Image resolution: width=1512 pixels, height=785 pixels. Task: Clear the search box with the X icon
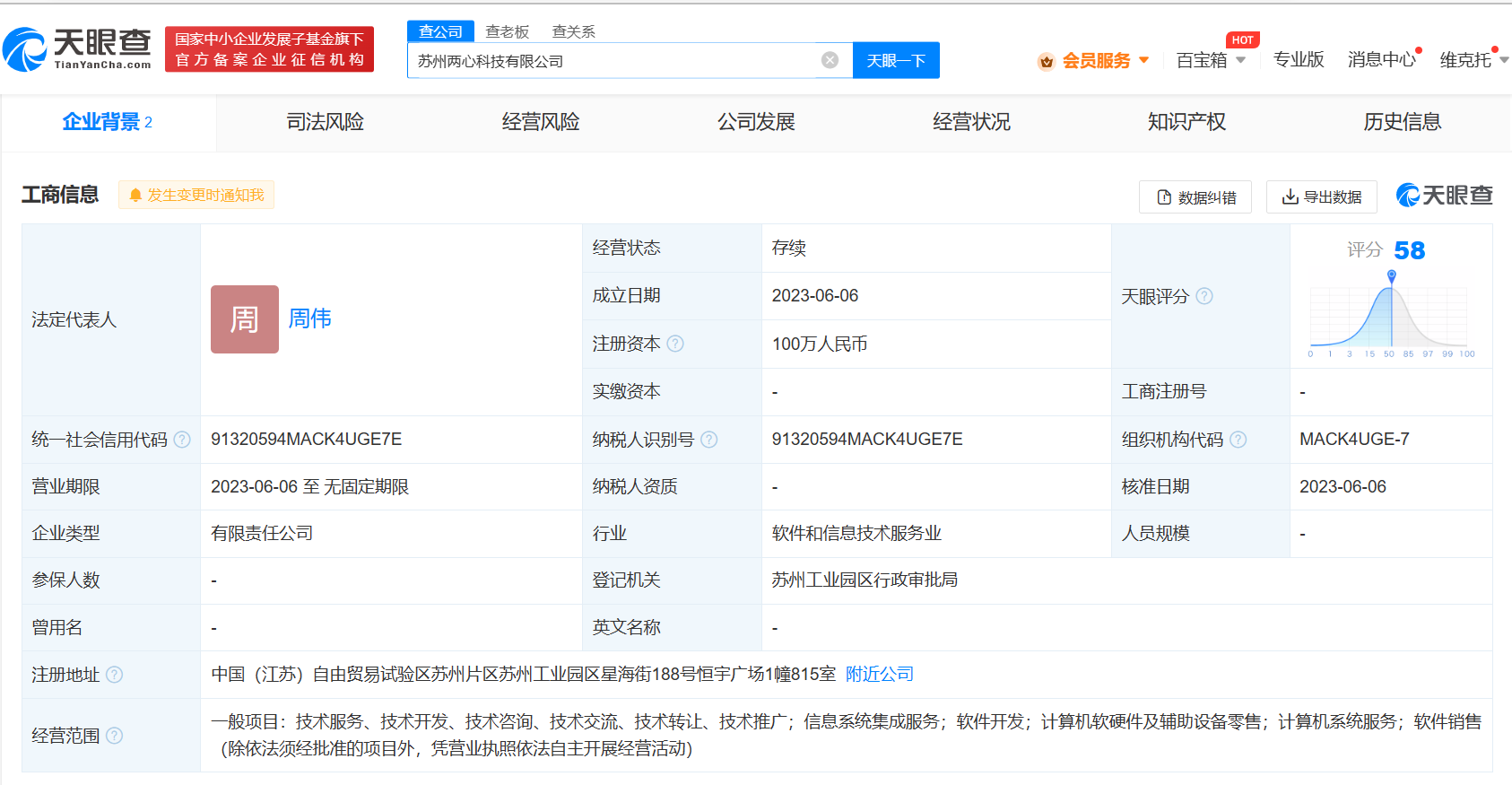[830, 60]
